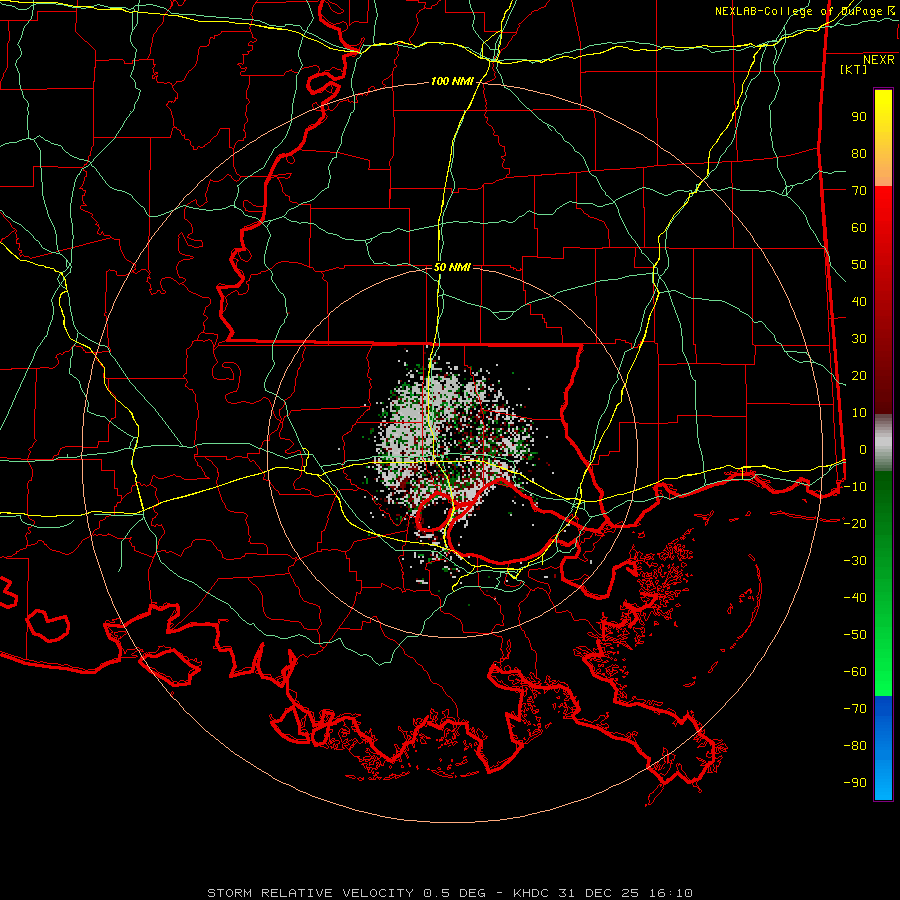Click the blue bottom segment of color bar
This screenshot has height=900, width=900.
click(x=883, y=748)
